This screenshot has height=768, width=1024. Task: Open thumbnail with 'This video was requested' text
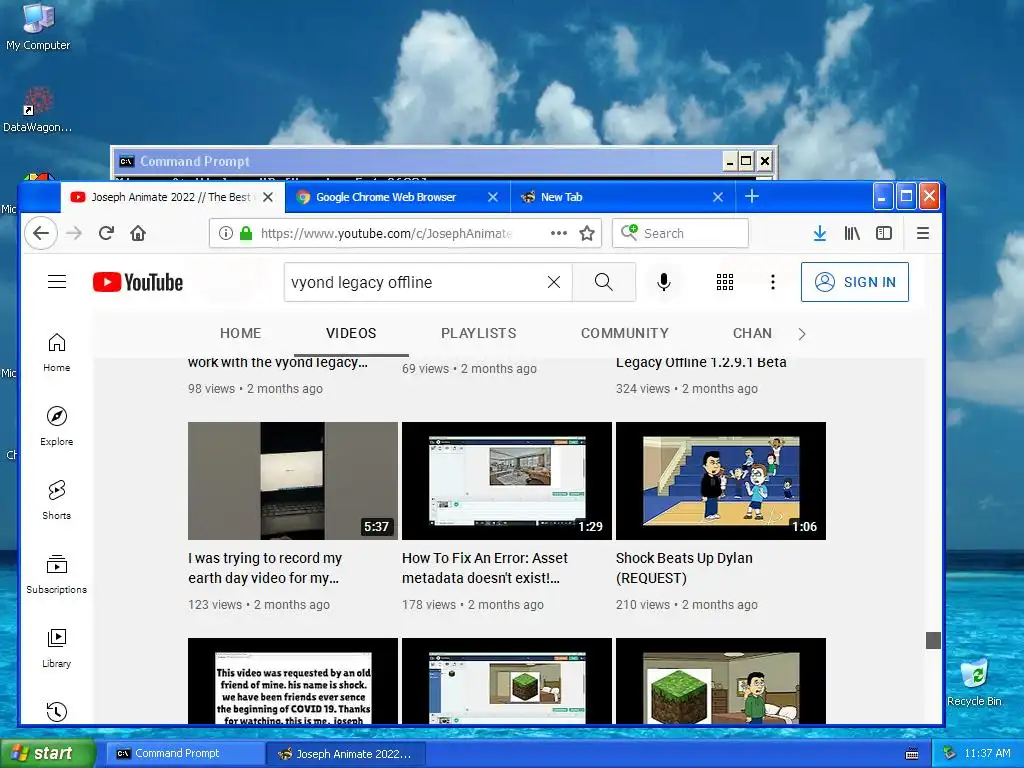(293, 681)
